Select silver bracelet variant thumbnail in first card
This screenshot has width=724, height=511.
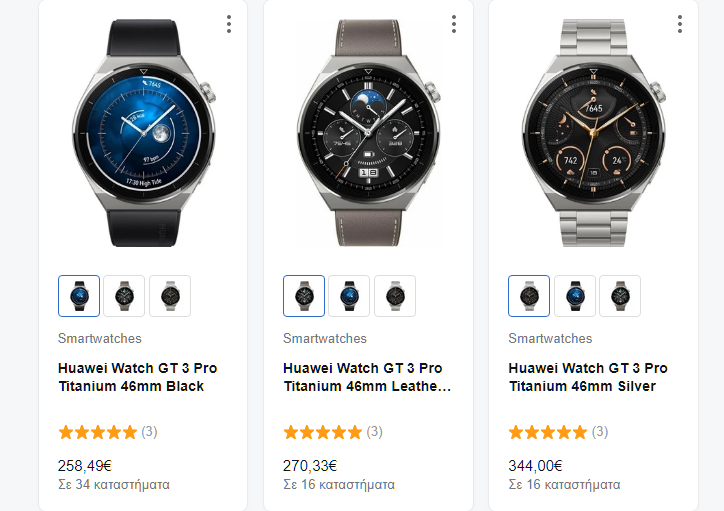click(170, 296)
